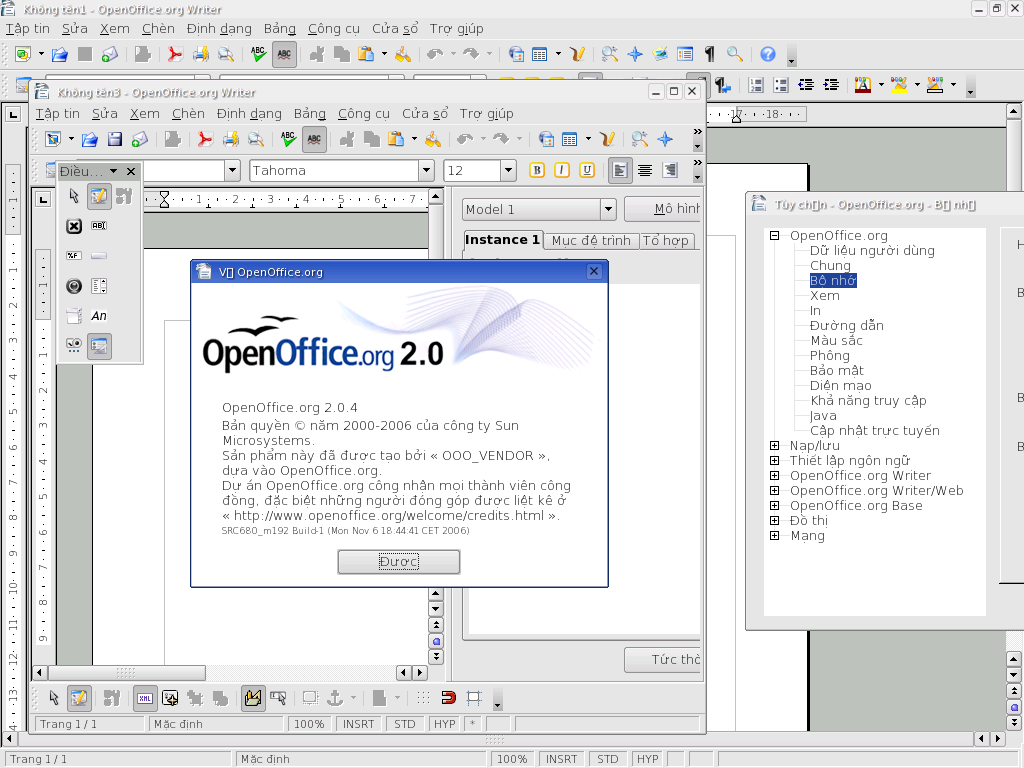Click the Tức thì button
1024x768 pixels.
pyautogui.click(x=662, y=660)
